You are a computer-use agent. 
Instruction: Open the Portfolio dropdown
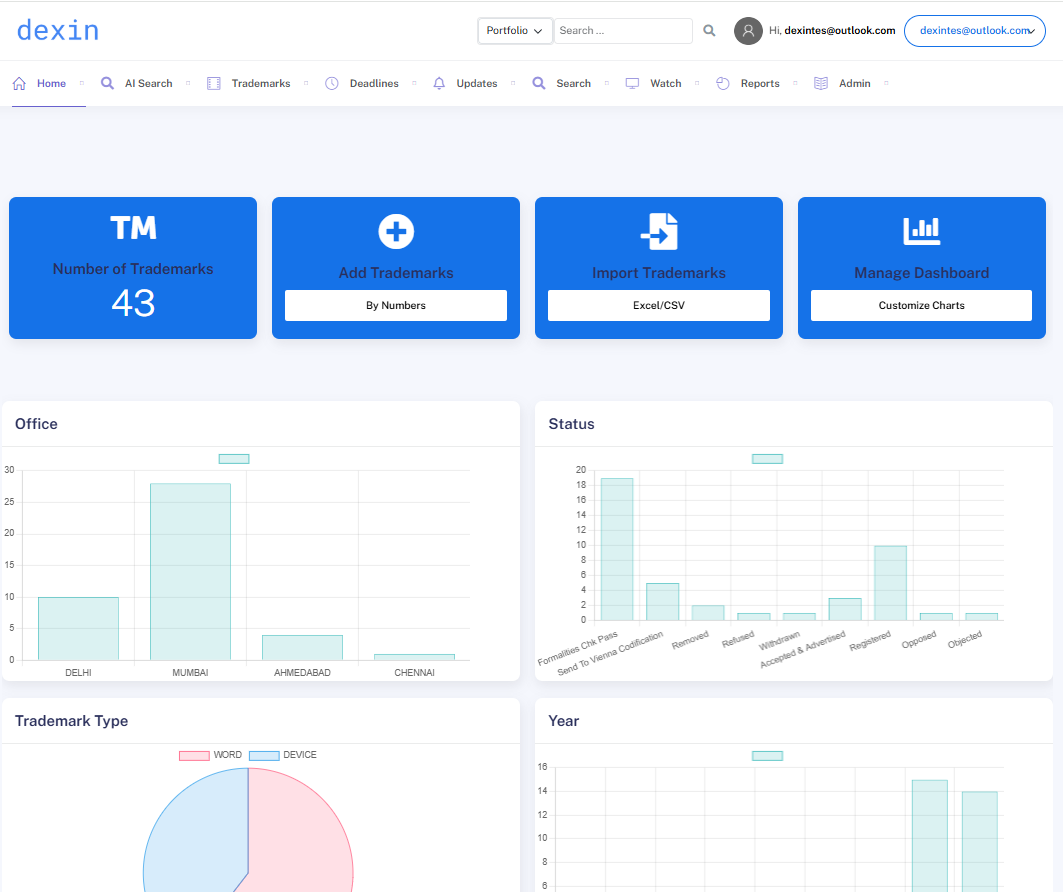pos(515,31)
